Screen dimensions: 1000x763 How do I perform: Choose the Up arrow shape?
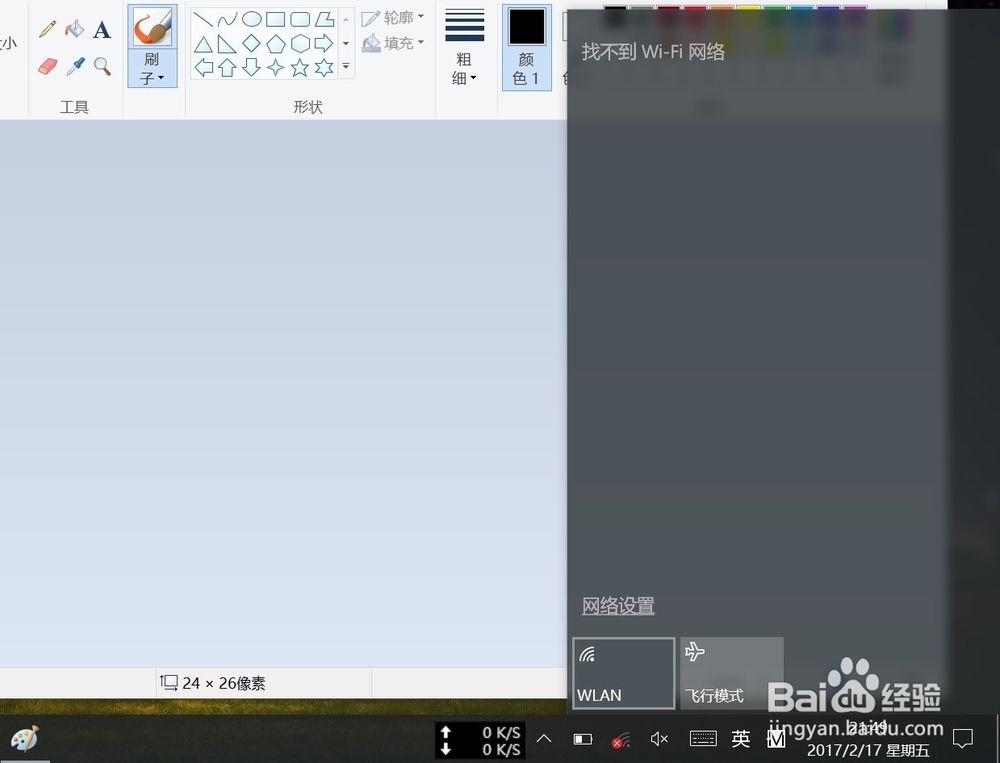coord(227,67)
